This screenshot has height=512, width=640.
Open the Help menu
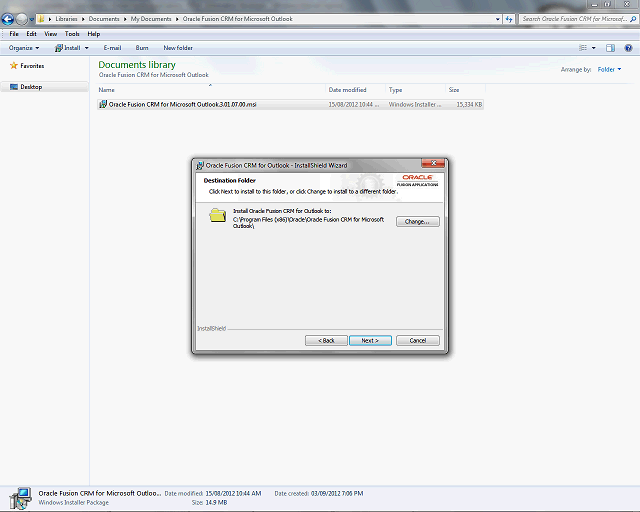click(x=93, y=34)
